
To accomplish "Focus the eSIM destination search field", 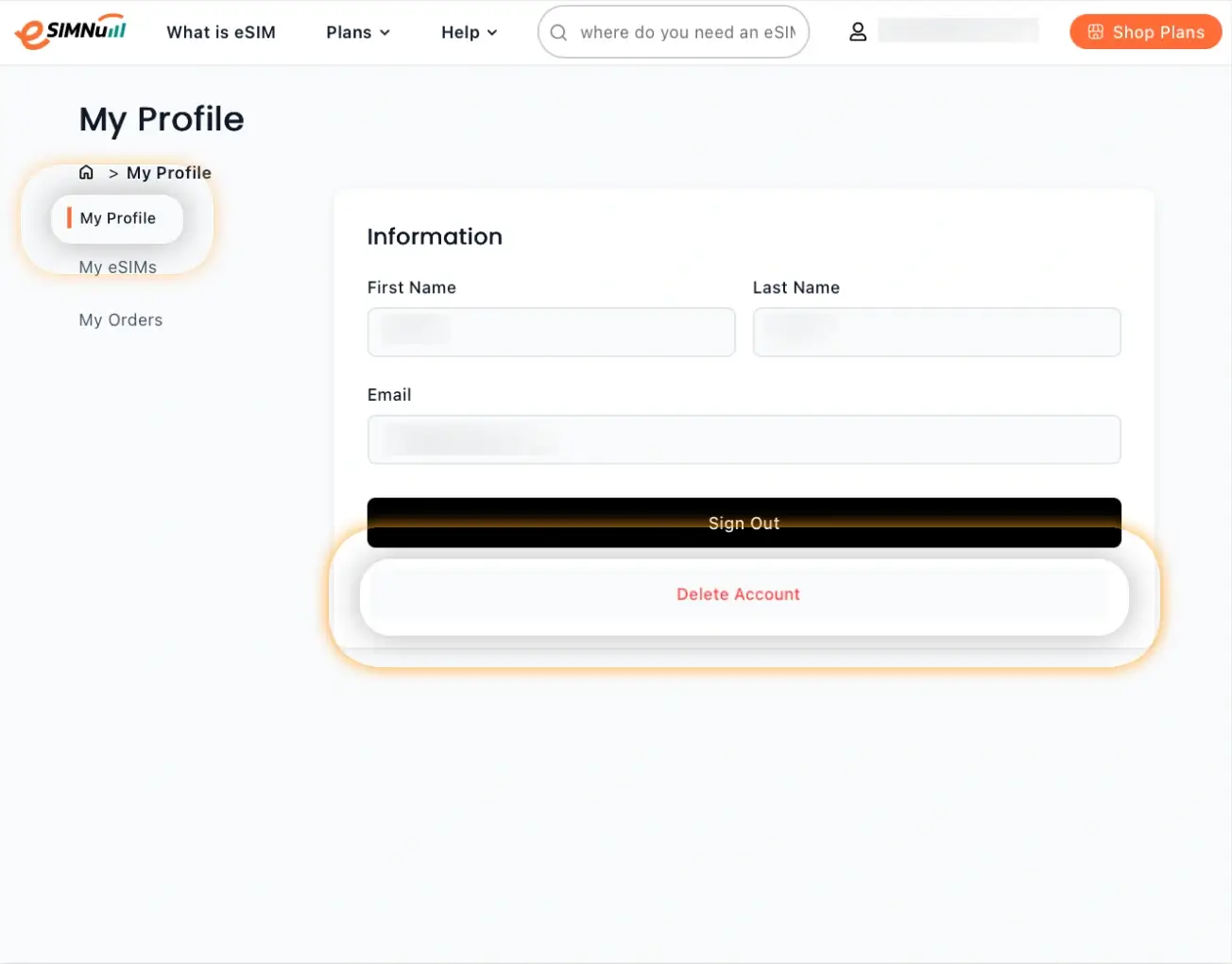I will pos(687,32).
